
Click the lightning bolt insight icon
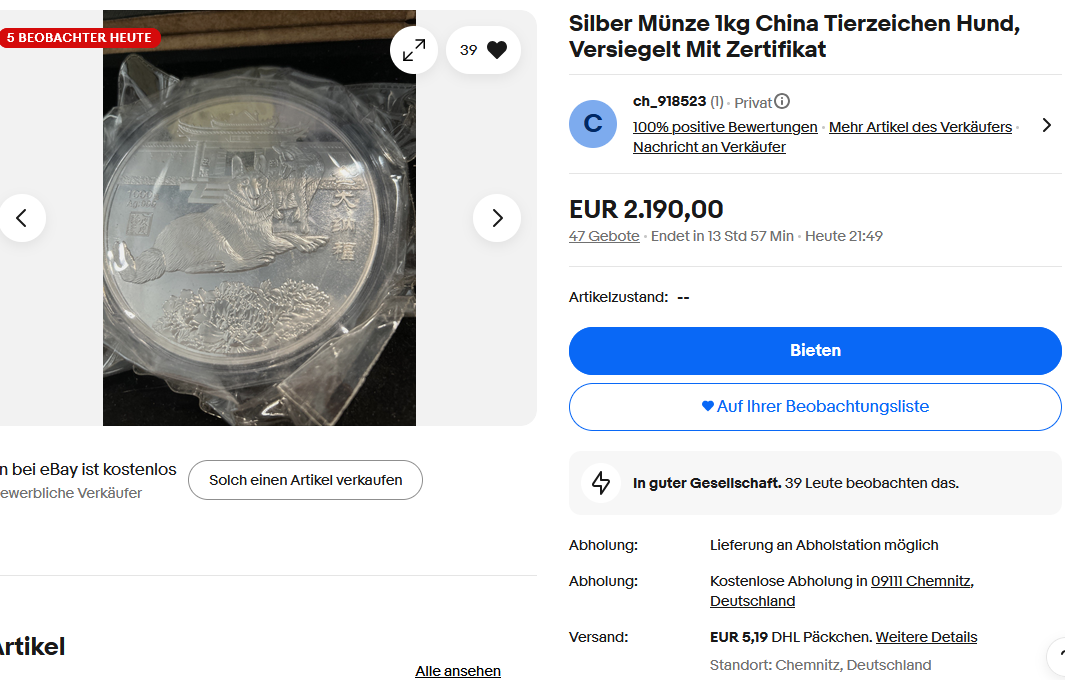601,483
